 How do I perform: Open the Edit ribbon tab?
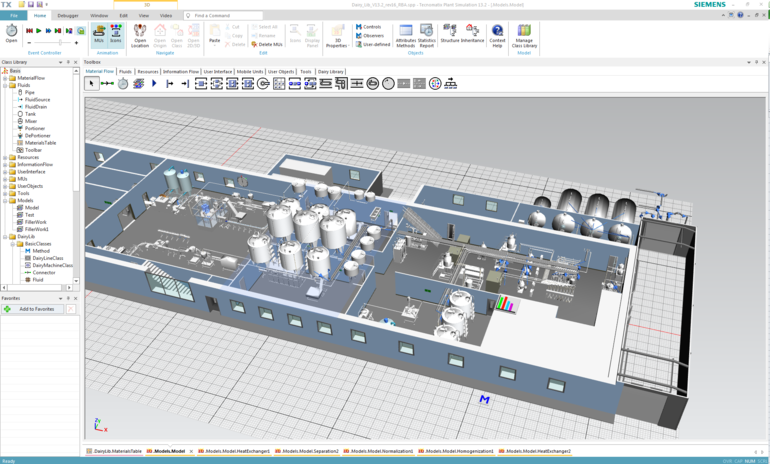(x=123, y=16)
